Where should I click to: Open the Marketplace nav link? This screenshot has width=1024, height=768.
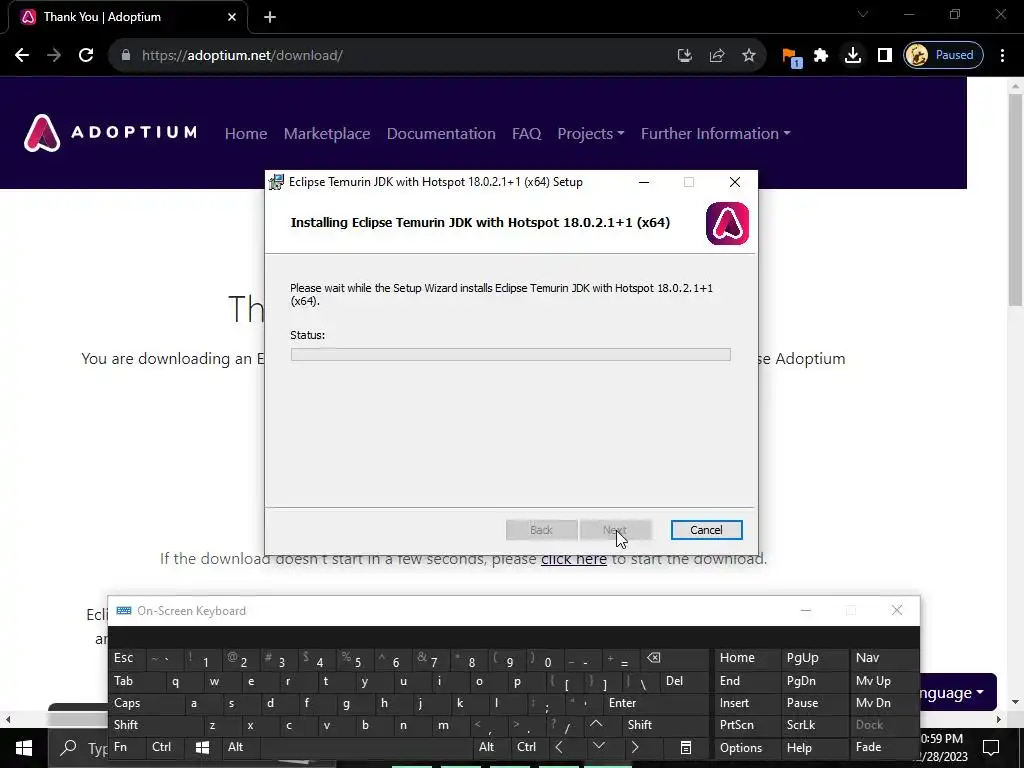click(327, 134)
